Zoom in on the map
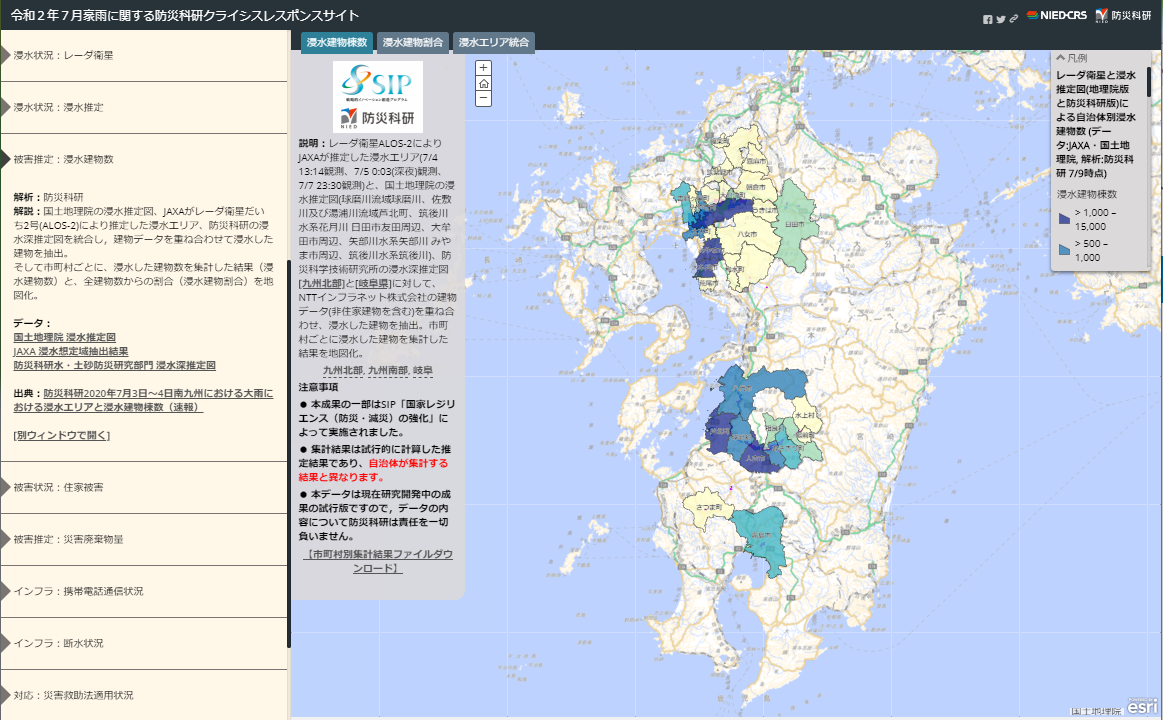The width and height of the screenshot is (1163, 720). [483, 68]
